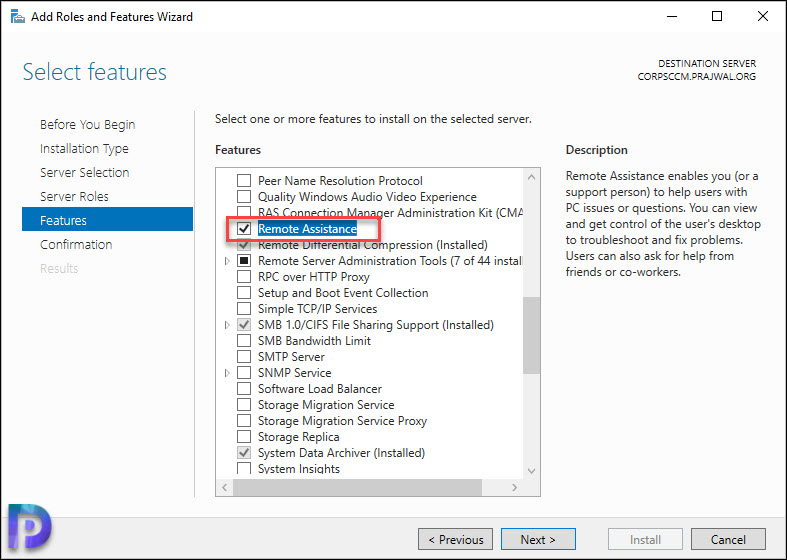
Task: Click the wizard icon in the title bar
Action: tap(18, 17)
